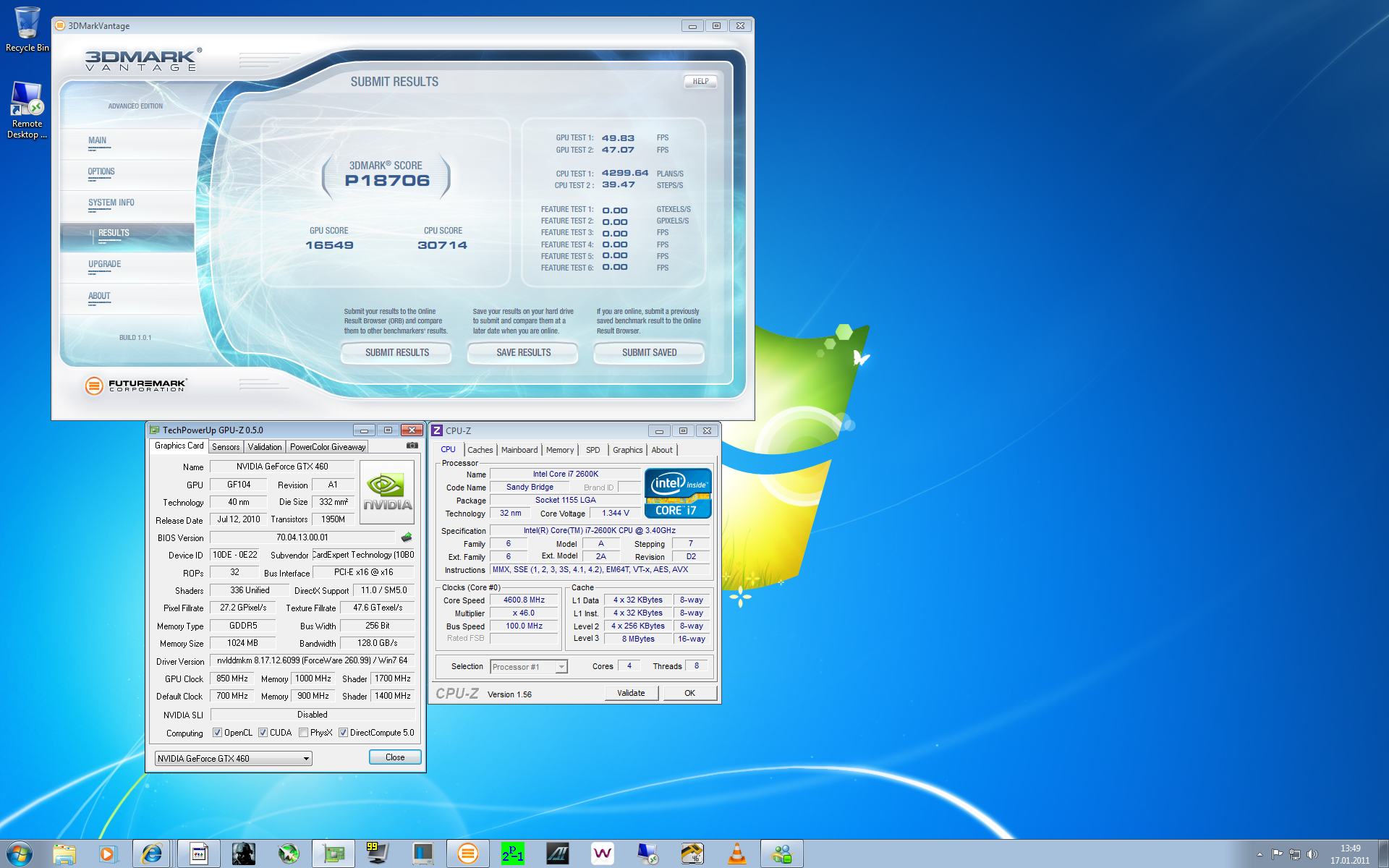Screen dimensions: 1389x868
Task: Toggle the DirectCompute 5.0 checkbox
Action: coord(343,733)
